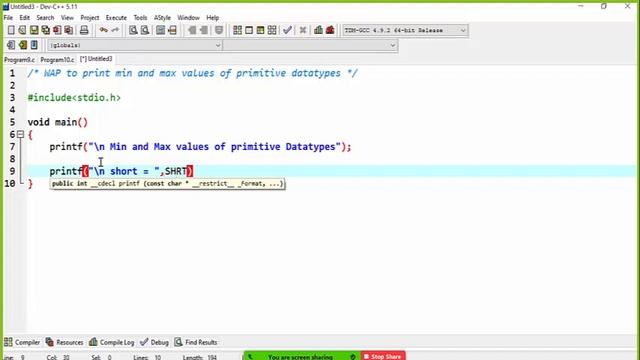Show the Resources panel tab
This screenshot has width=640, height=360.
(64, 342)
